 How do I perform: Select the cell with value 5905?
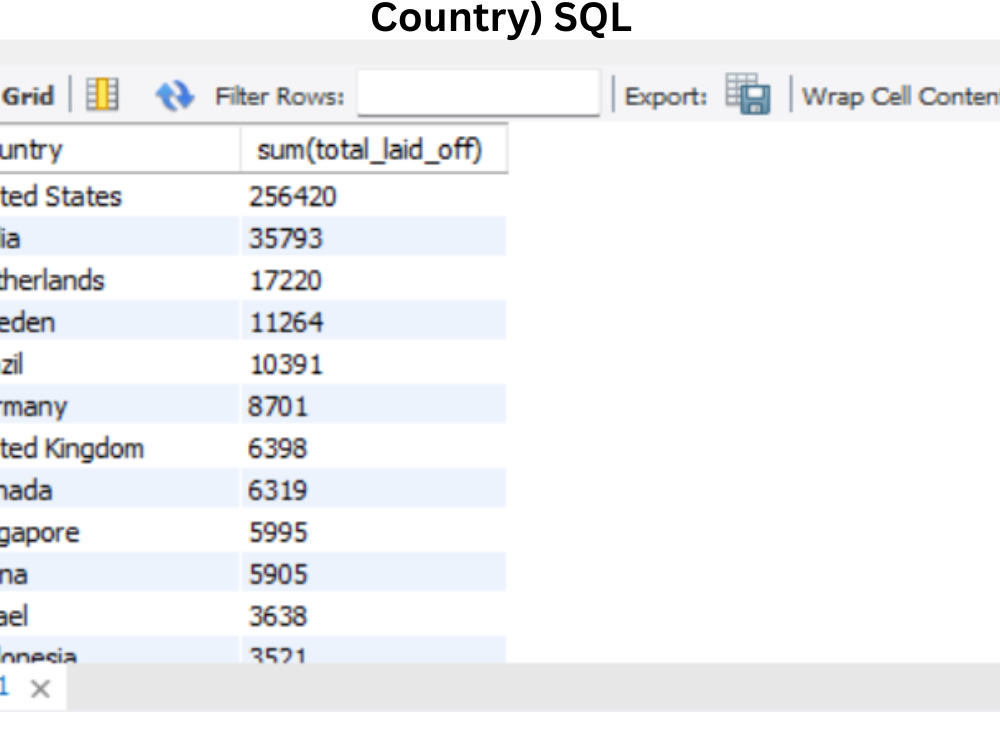coord(374,573)
